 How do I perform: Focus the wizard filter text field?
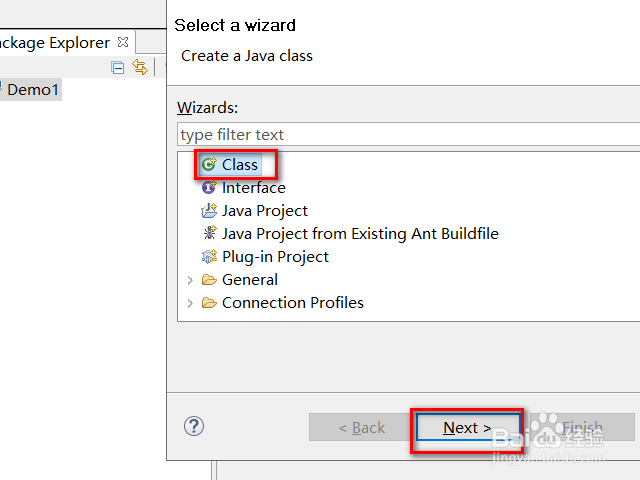(x=408, y=134)
